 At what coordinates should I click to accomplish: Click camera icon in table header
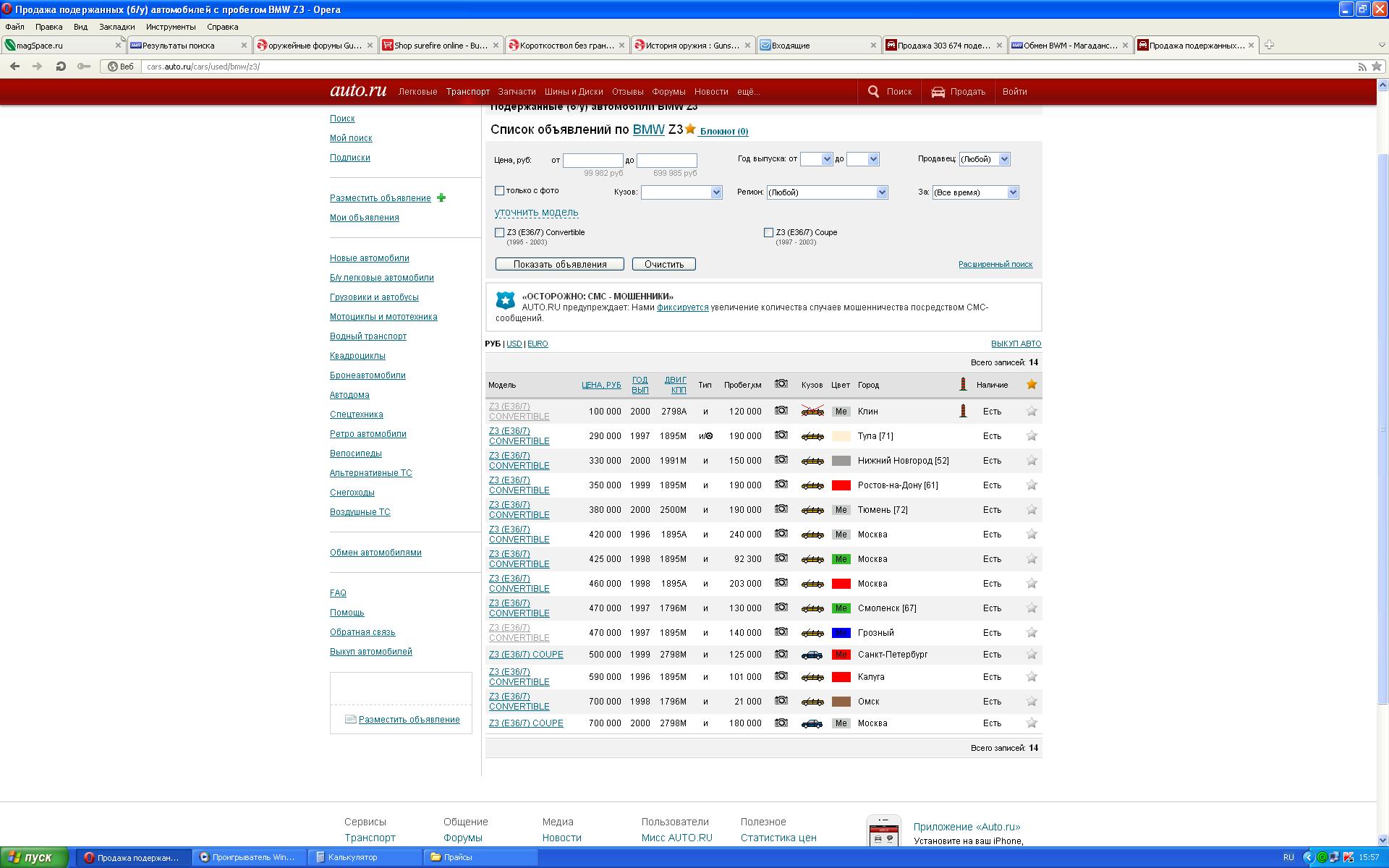(781, 384)
